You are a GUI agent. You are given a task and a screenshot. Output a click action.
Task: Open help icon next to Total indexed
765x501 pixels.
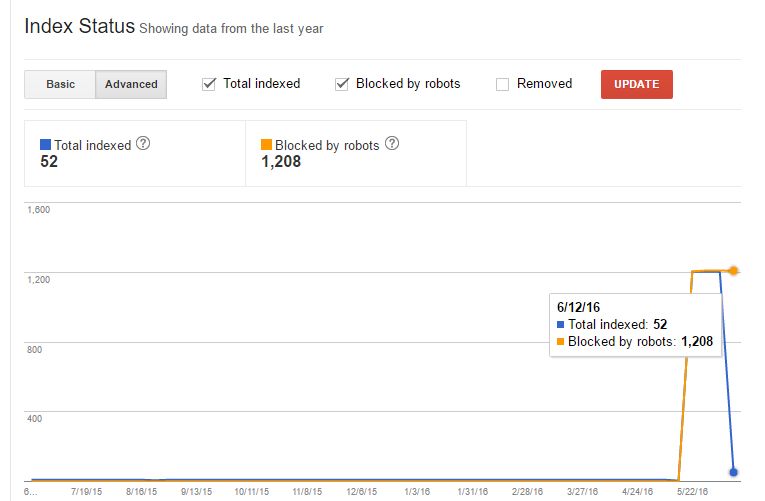click(x=143, y=143)
